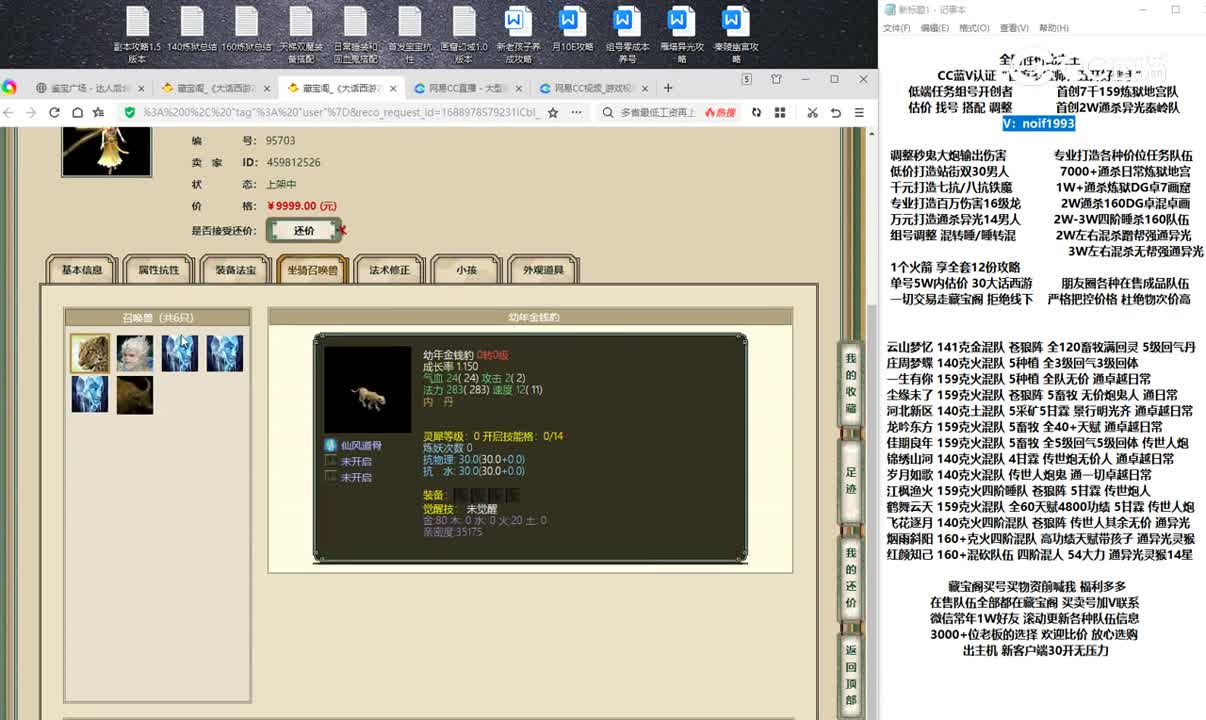
Task: Open Notepad 文件(F) menu
Action: [x=896, y=28]
